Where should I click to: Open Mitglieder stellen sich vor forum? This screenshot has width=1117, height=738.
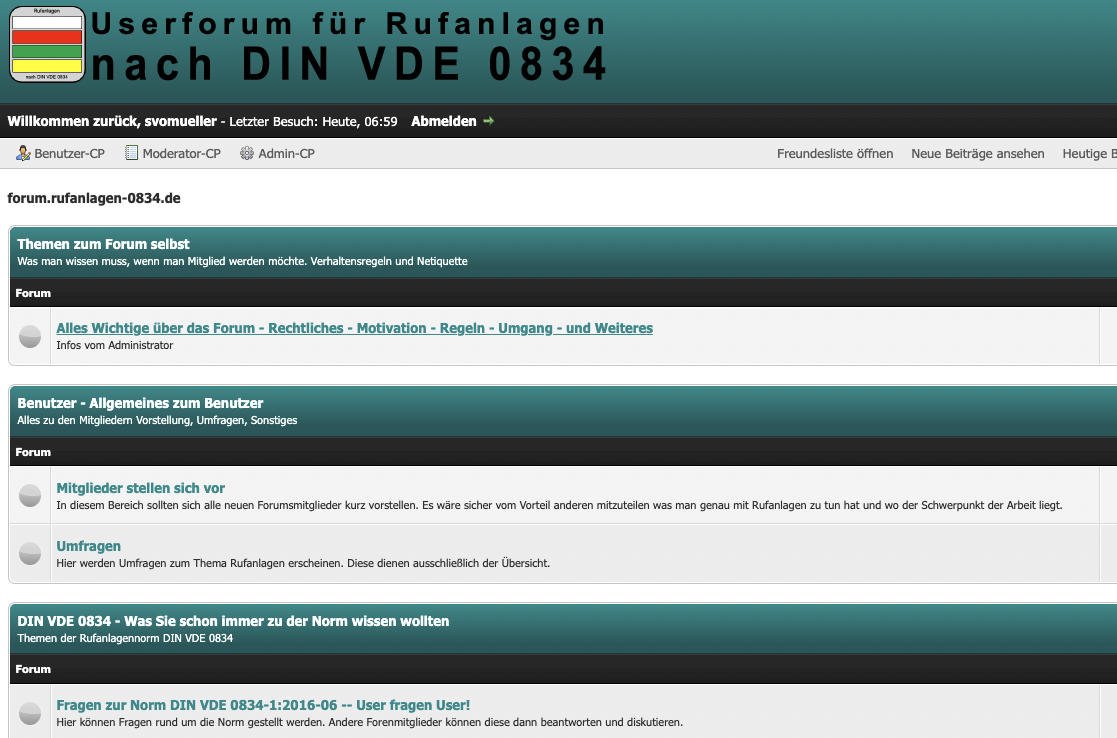click(140, 488)
